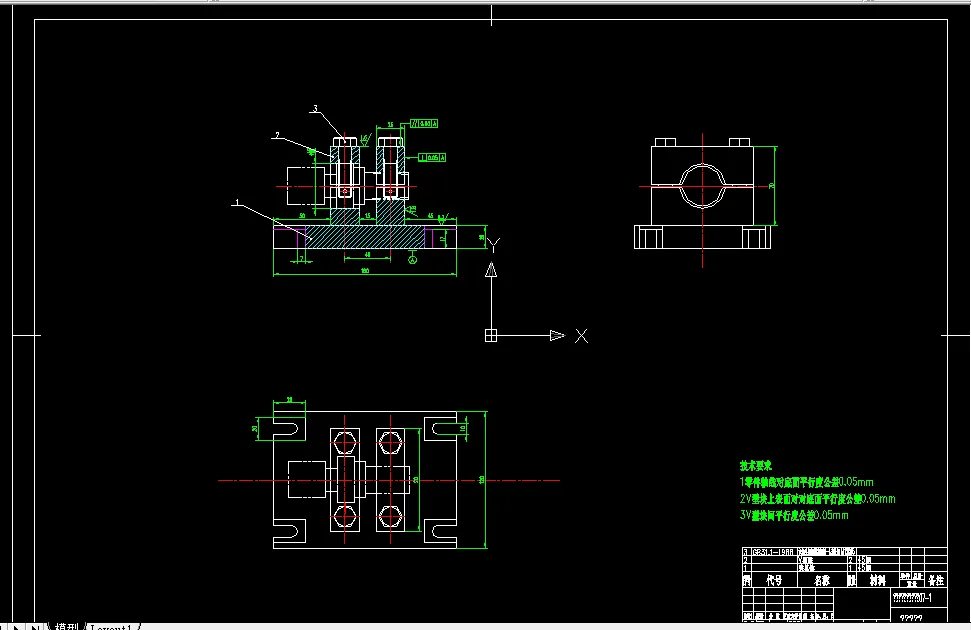
Task: Select the upper-left hex bolt in top view
Action: pyautogui.click(x=345, y=443)
